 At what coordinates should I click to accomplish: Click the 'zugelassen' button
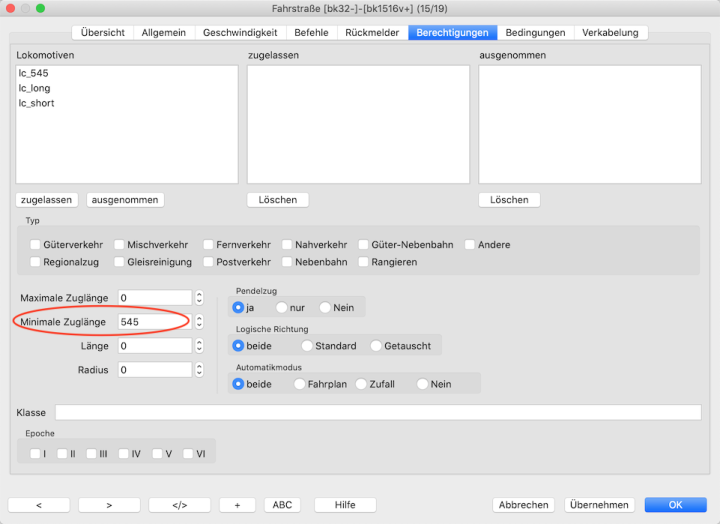[47, 200]
